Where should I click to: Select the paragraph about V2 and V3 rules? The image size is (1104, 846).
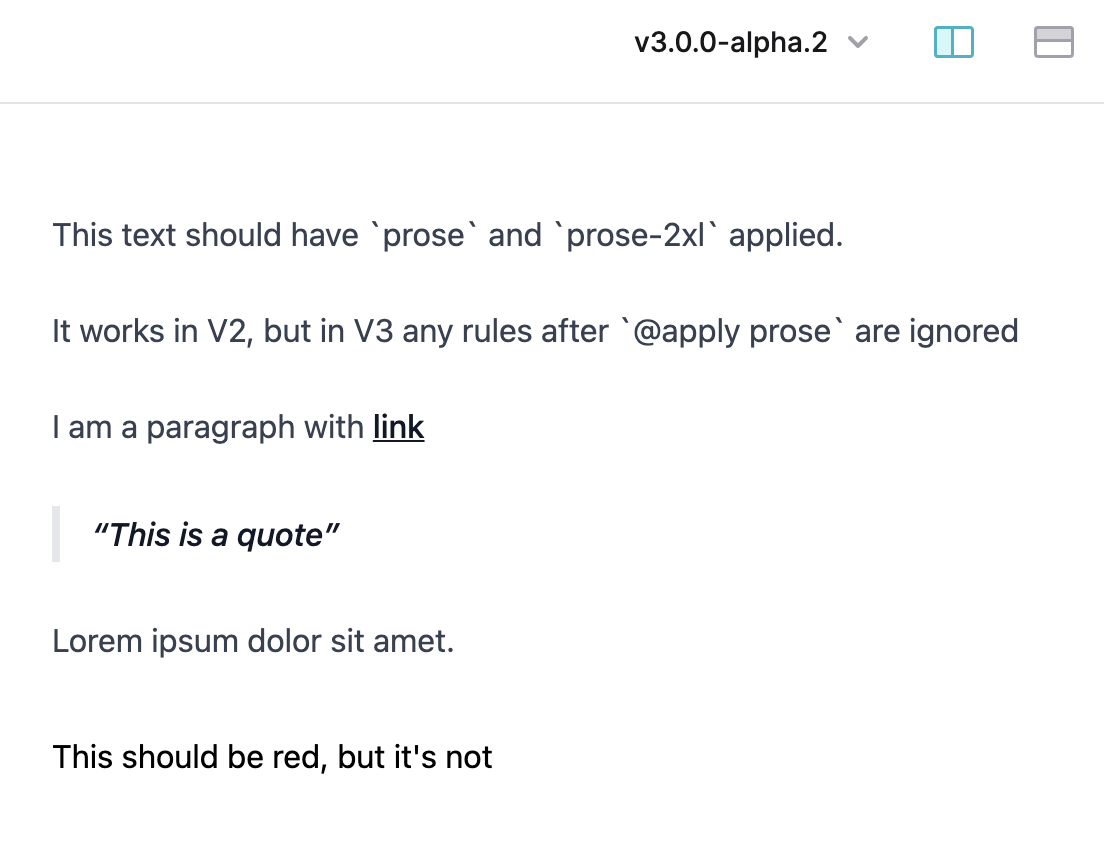point(534,331)
